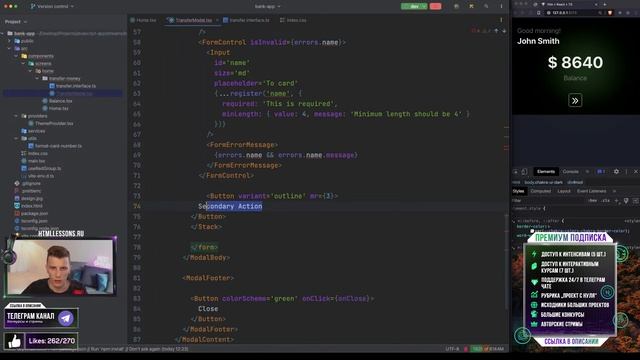
Task: Click the red Stop button in IDE toolbar
Action: 436,6
